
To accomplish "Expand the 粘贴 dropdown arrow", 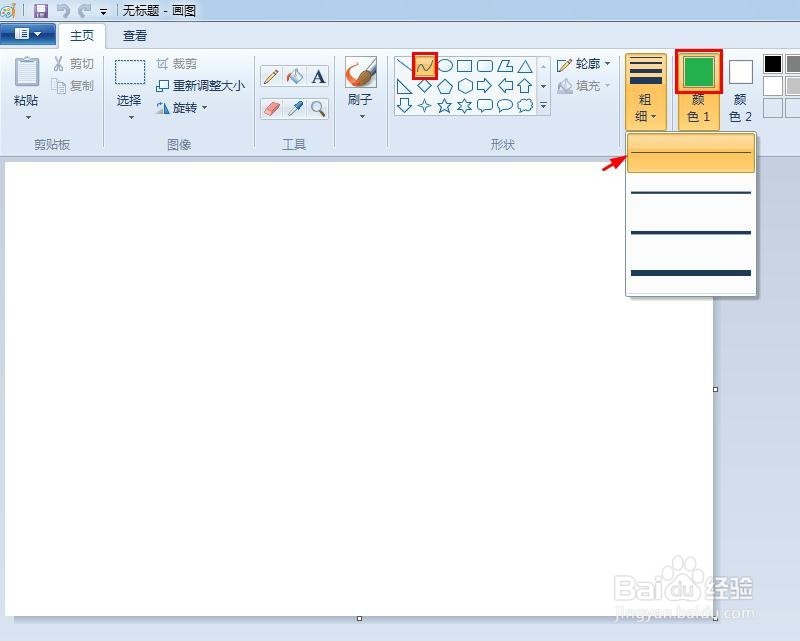I will click(28, 117).
